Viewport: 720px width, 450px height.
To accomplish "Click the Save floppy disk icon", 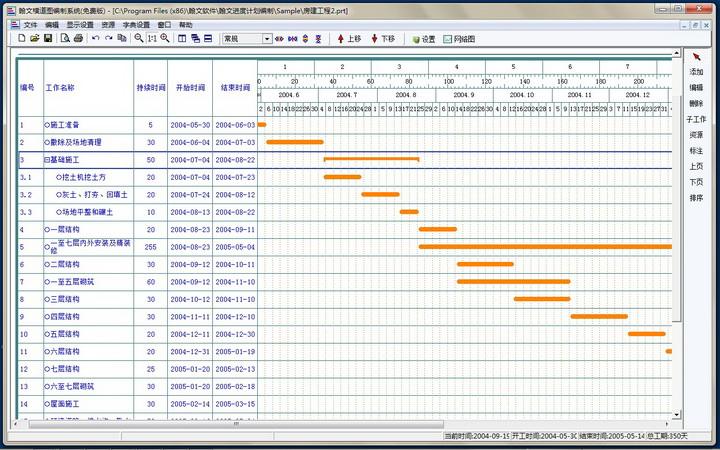I will (48, 39).
